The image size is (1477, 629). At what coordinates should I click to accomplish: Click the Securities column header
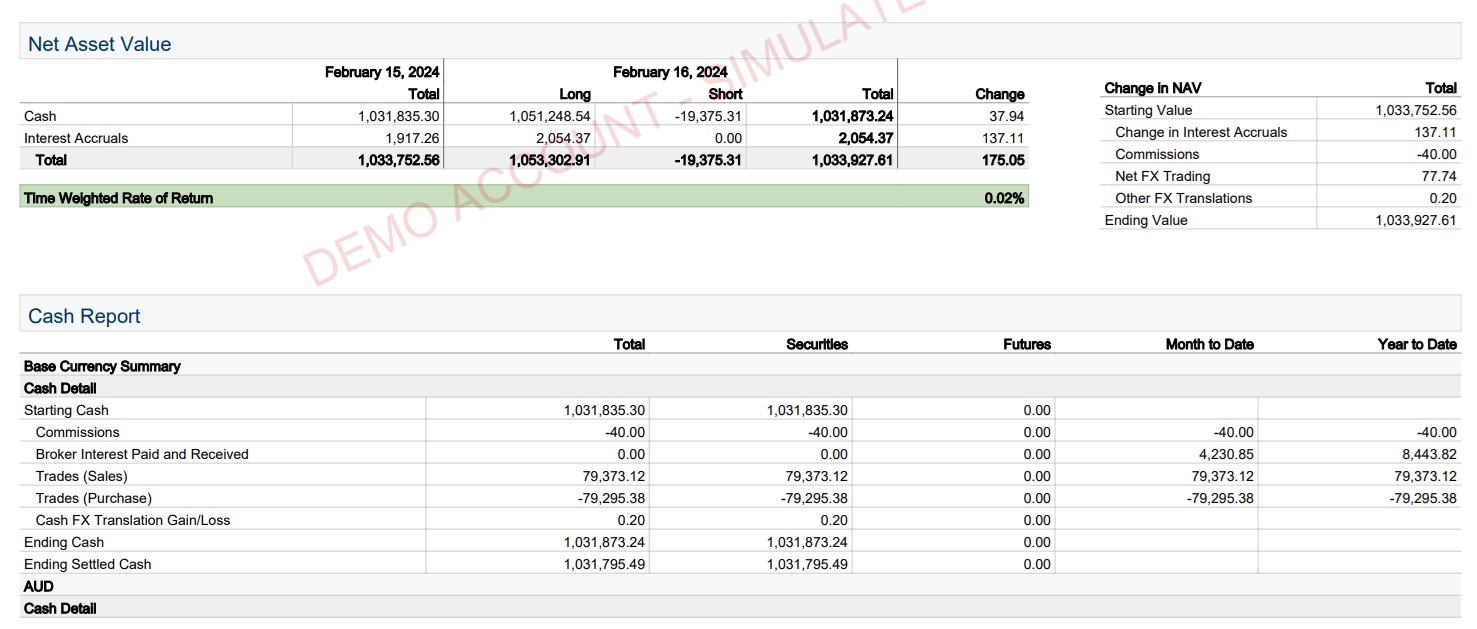point(817,344)
